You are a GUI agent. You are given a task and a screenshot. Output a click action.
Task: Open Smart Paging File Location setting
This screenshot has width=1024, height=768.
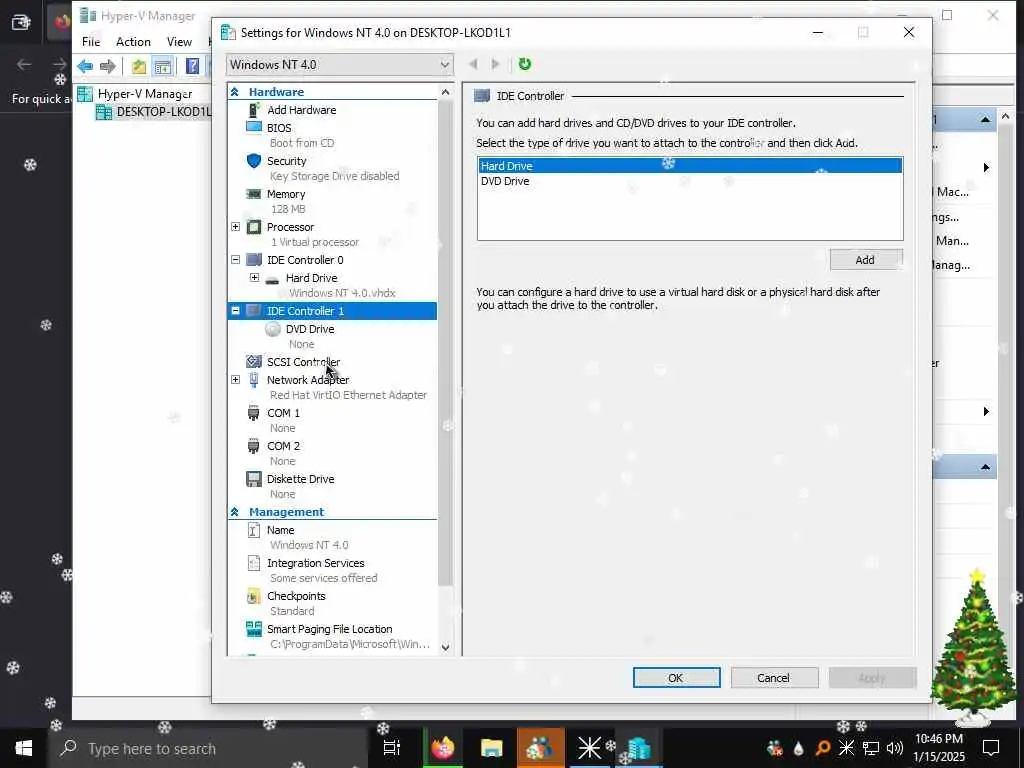coord(329,629)
